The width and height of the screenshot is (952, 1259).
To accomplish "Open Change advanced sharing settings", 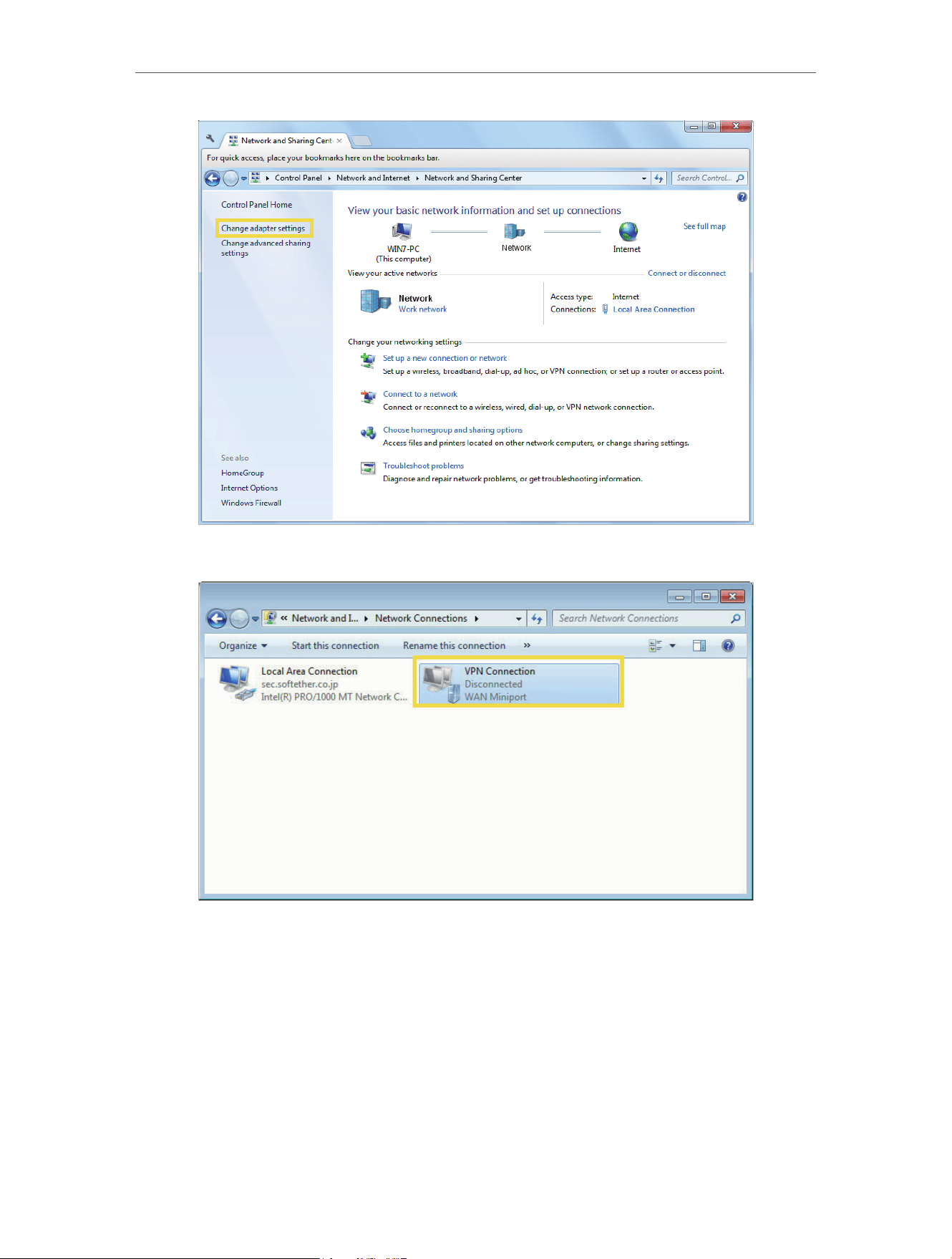I will [266, 248].
